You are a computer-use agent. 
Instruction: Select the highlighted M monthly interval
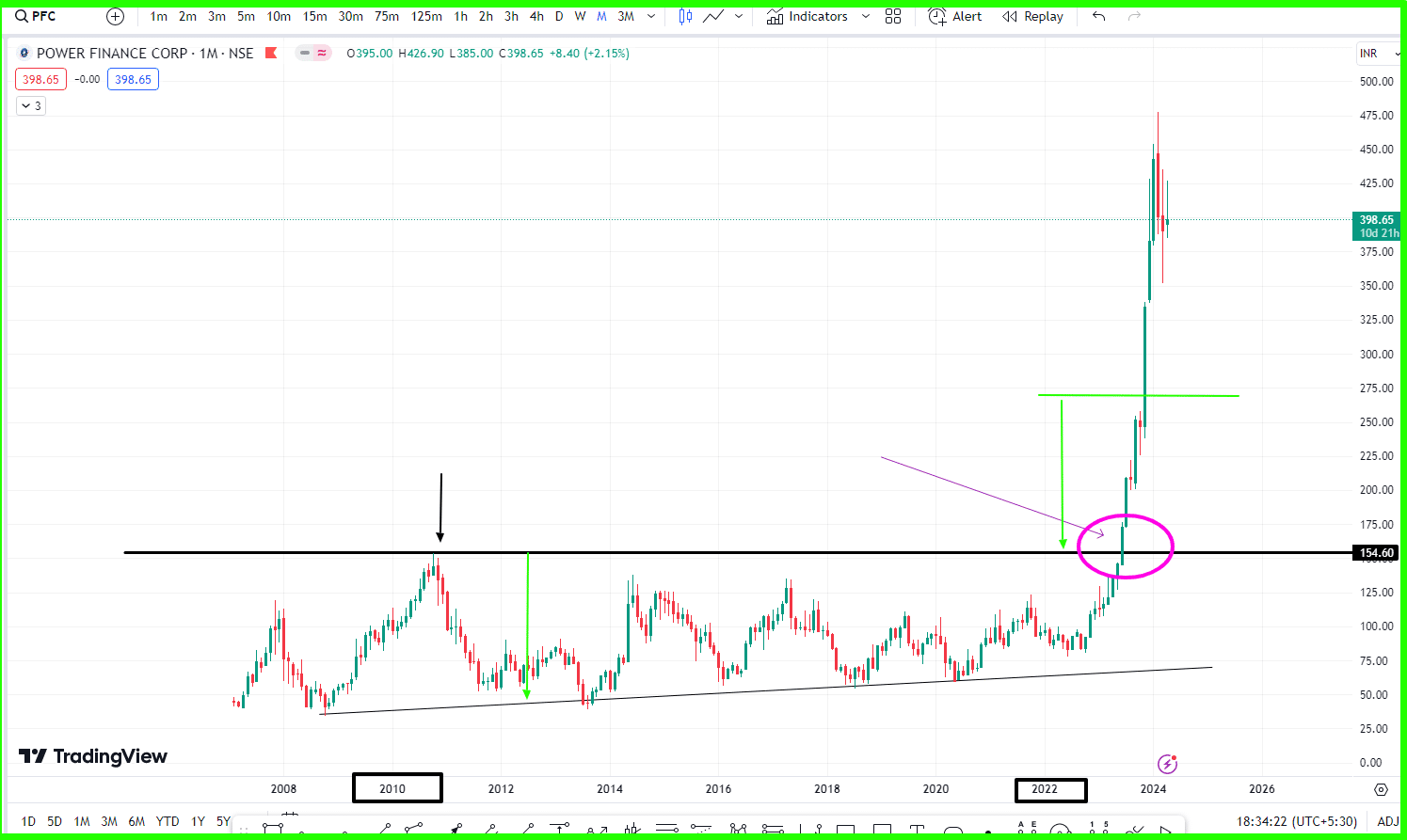[601, 16]
